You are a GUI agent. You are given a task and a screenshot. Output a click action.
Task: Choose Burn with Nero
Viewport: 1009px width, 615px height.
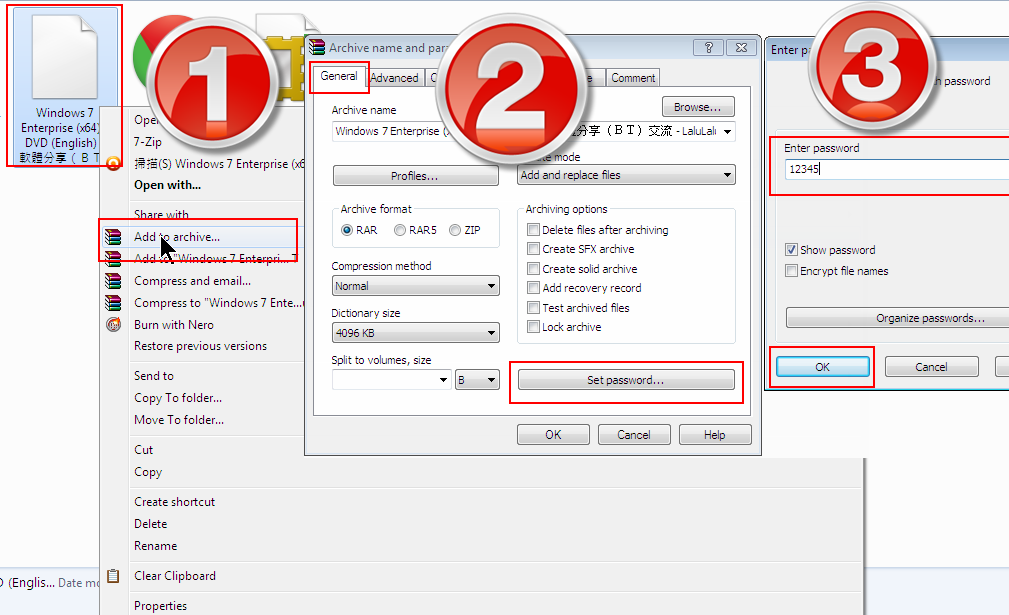[174, 325]
